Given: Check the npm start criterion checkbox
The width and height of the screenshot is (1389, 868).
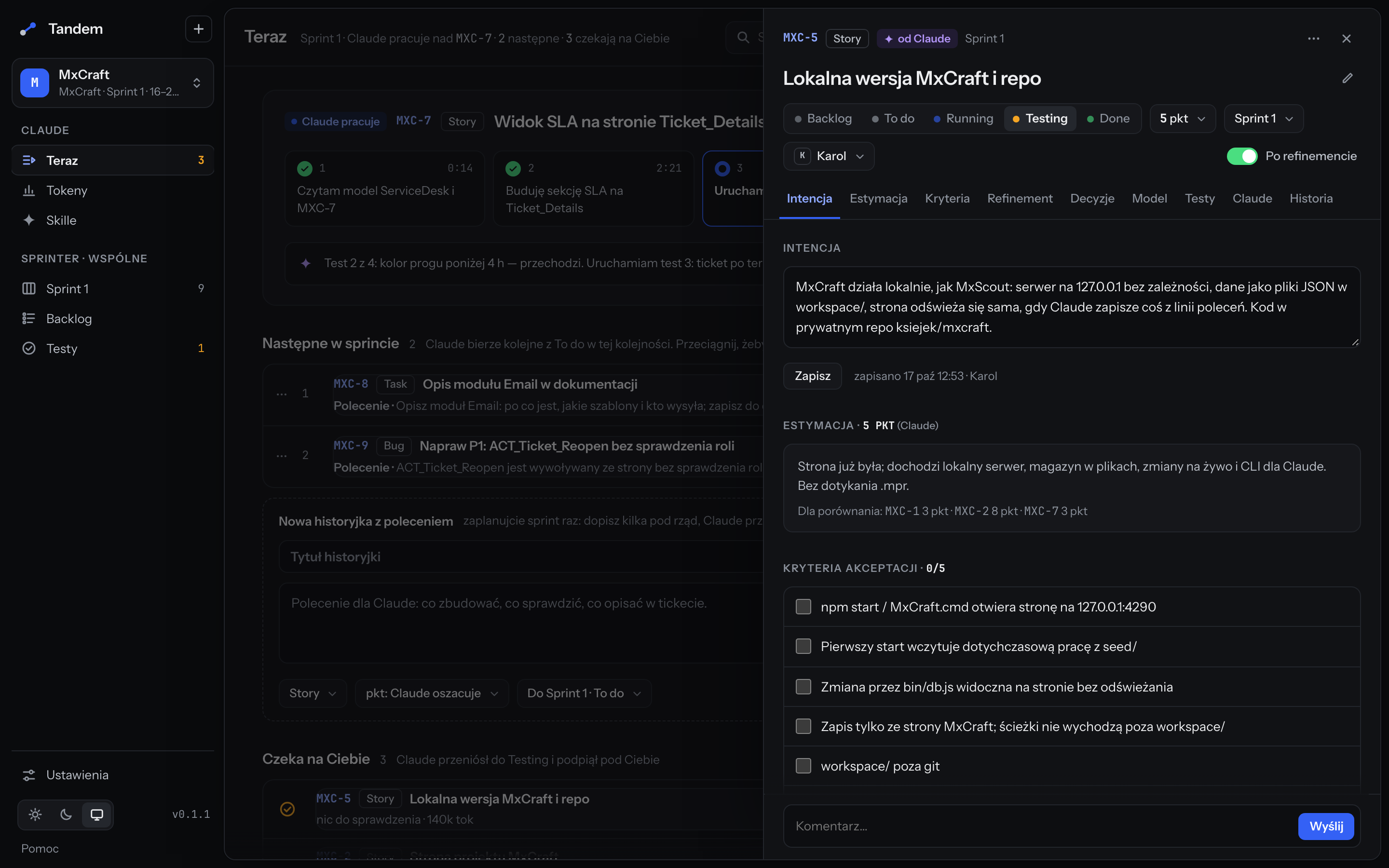Looking at the screenshot, I should (803, 607).
